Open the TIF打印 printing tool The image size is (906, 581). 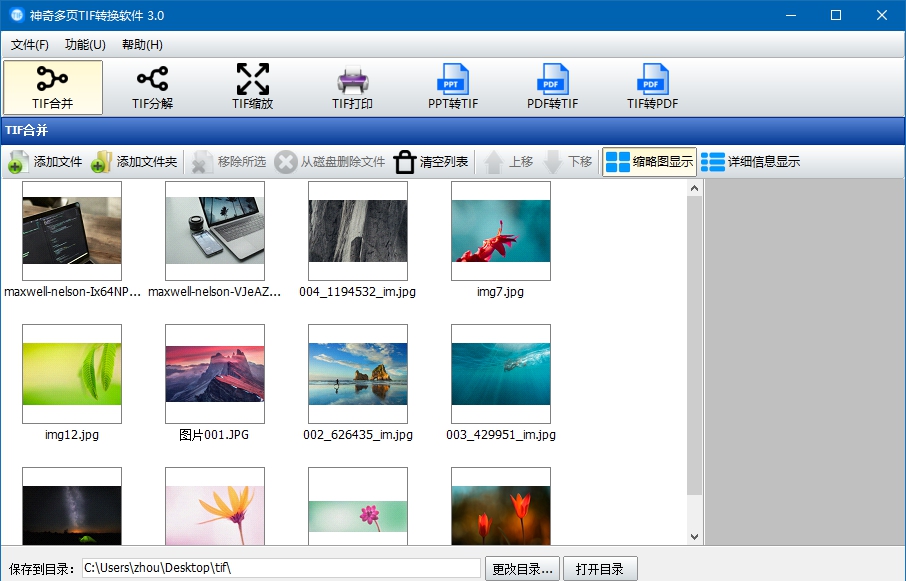pyautogui.click(x=352, y=87)
